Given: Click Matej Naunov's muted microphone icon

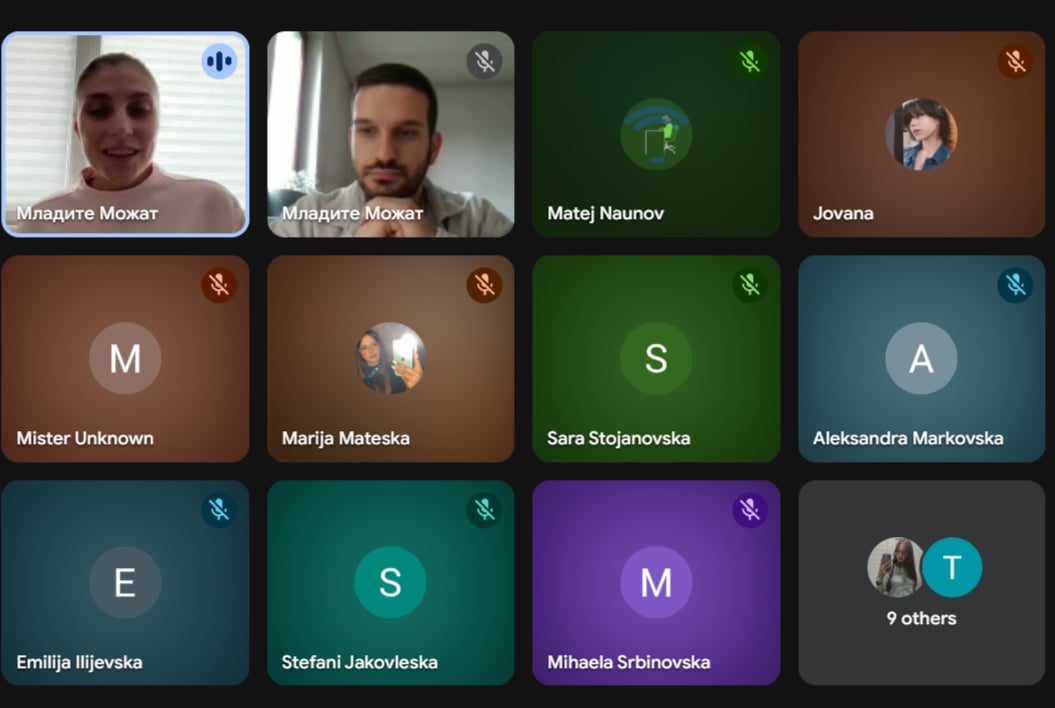Looking at the screenshot, I should (750, 61).
